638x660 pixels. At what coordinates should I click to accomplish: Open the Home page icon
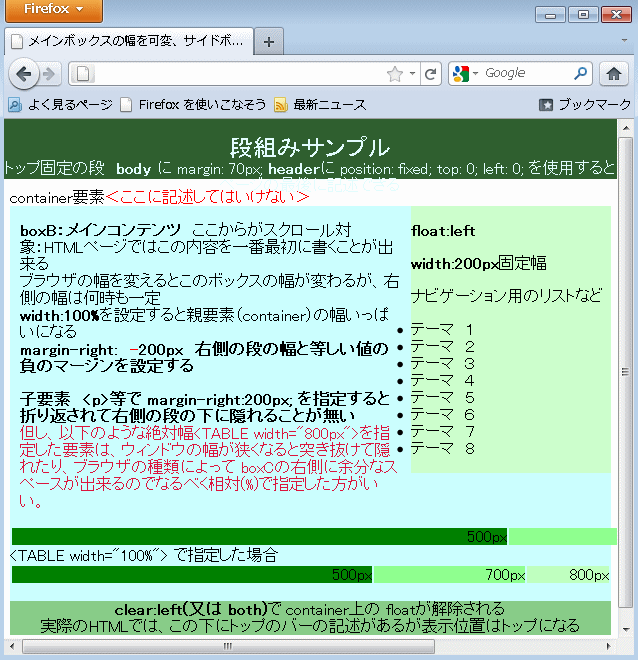click(x=613, y=73)
